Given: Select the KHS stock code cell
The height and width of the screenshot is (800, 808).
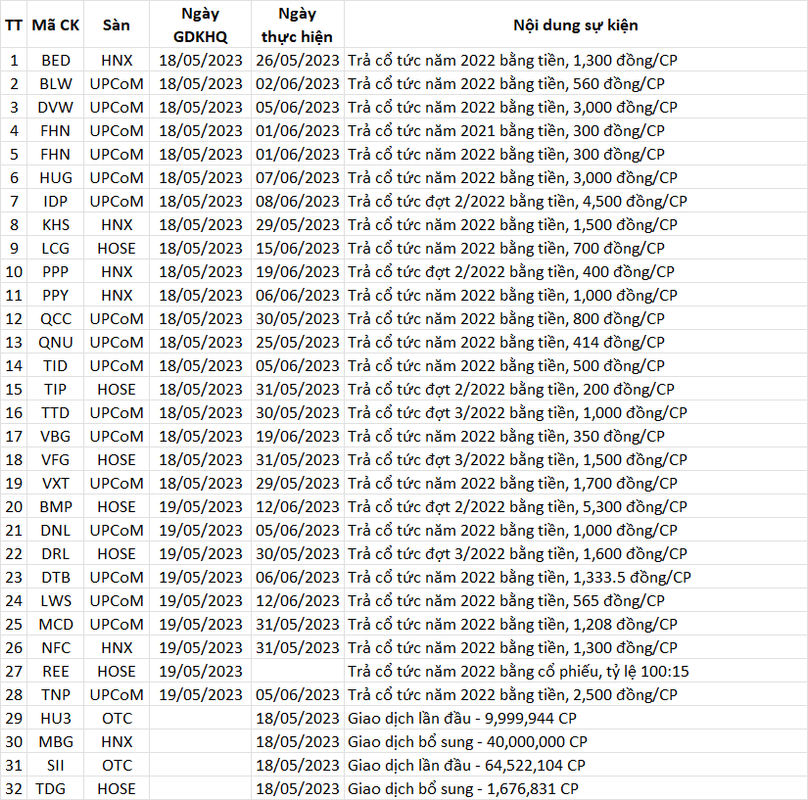Looking at the screenshot, I should (55, 225).
